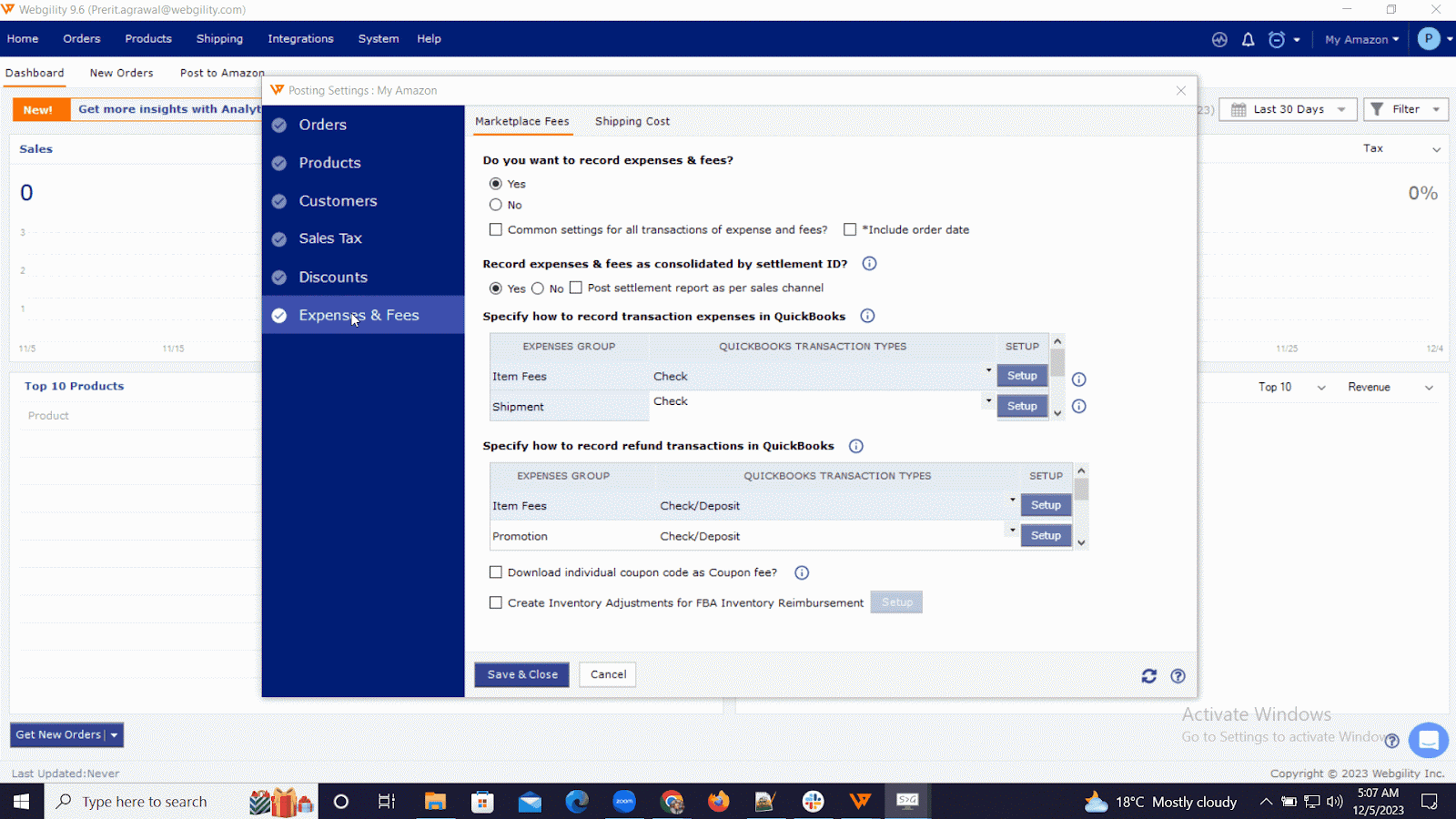The width and height of the screenshot is (1456, 819).
Task: Check Post settlement report as per sales channel
Action: (576, 288)
